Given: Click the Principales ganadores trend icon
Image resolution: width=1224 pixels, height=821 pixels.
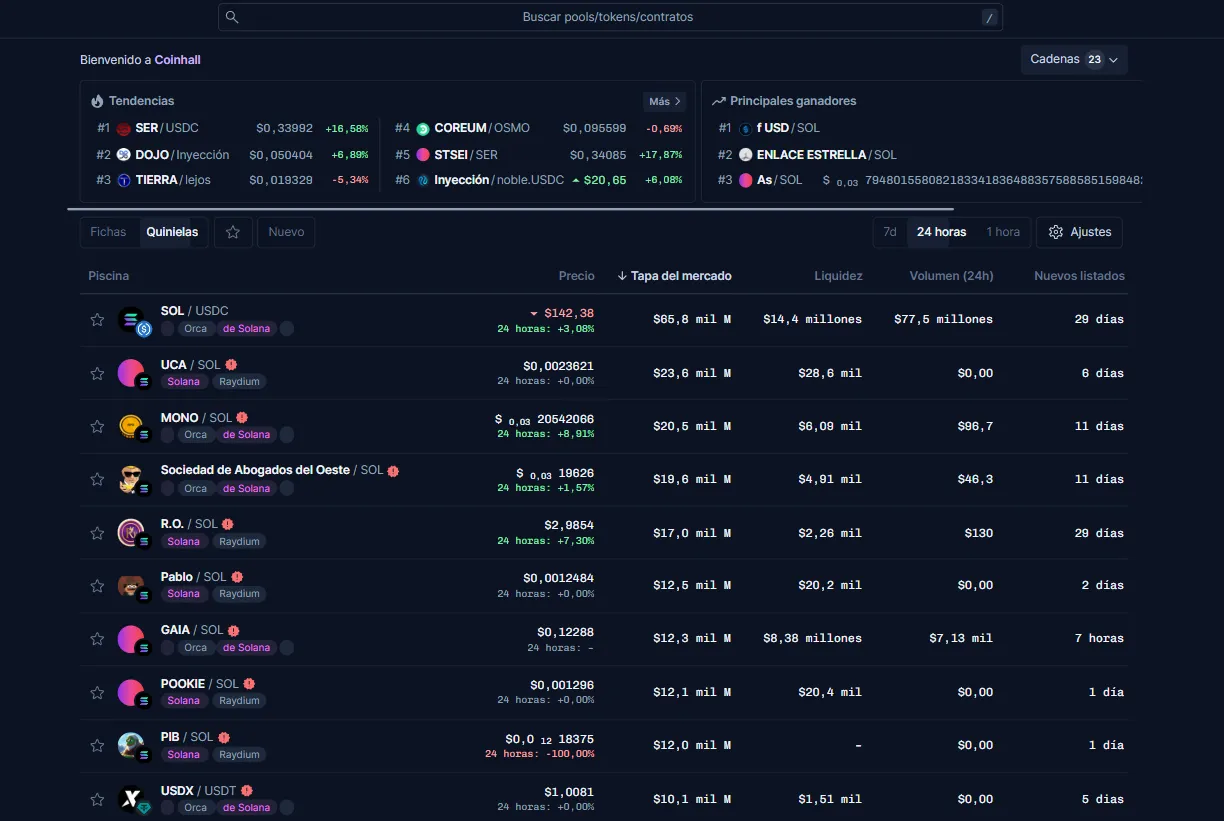Looking at the screenshot, I should tap(718, 101).
